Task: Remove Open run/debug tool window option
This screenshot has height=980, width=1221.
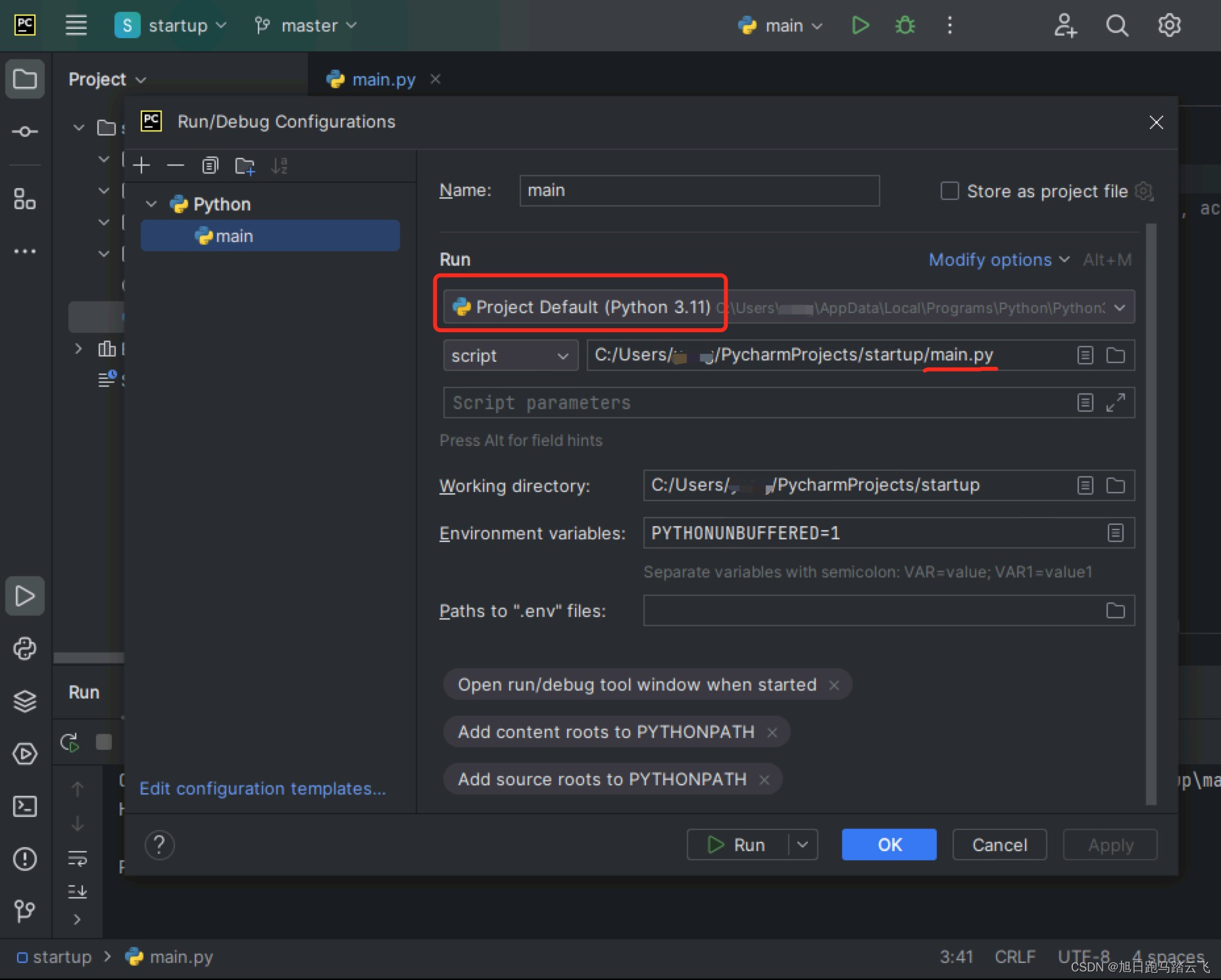Action: coord(834,685)
